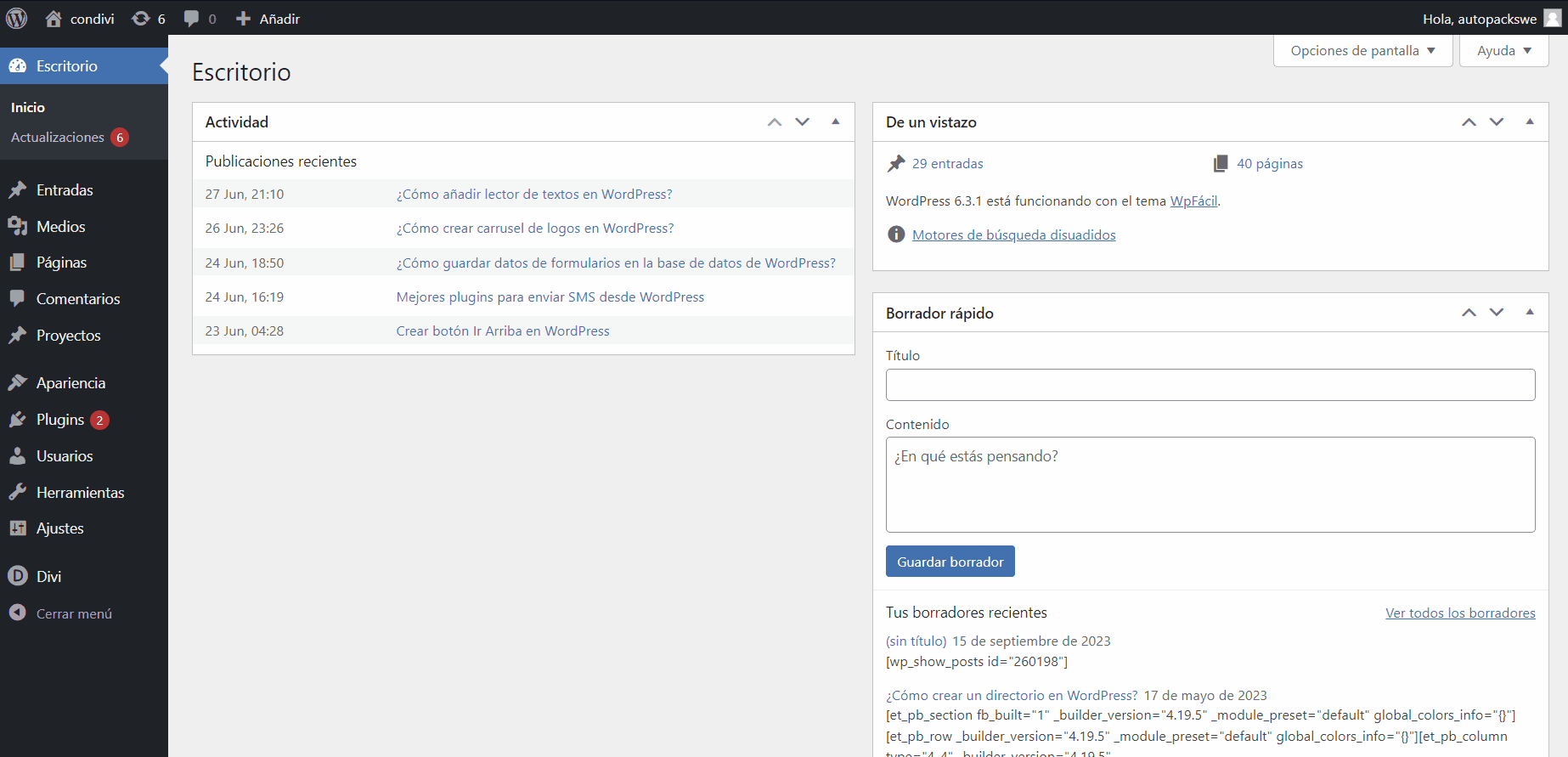Expand the Opciones de pantalla dropdown

(1362, 51)
